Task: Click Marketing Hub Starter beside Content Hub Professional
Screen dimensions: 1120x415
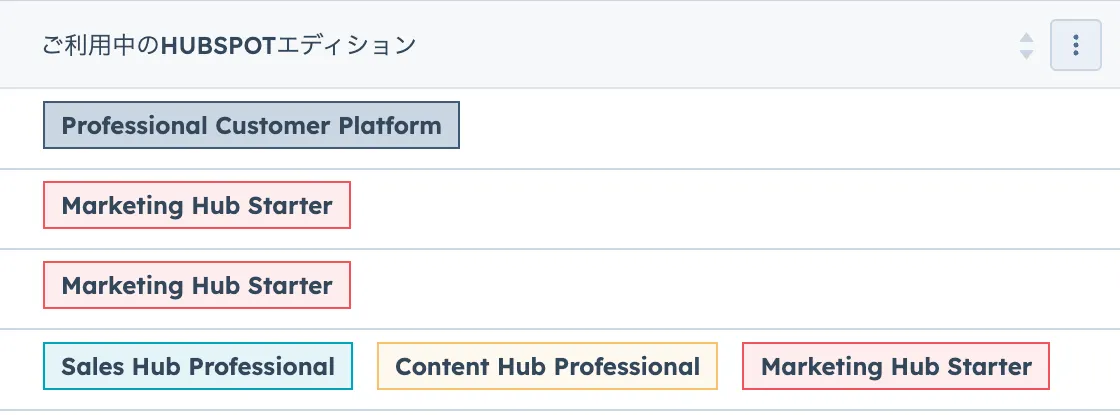Action: [x=896, y=366]
